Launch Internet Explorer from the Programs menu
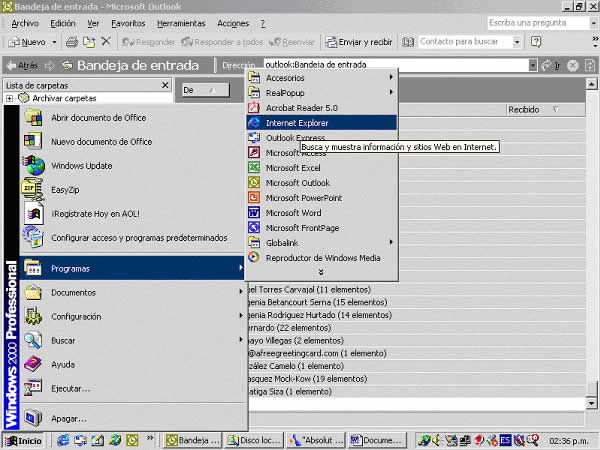This screenshot has height=450, width=600. pyautogui.click(x=296, y=122)
